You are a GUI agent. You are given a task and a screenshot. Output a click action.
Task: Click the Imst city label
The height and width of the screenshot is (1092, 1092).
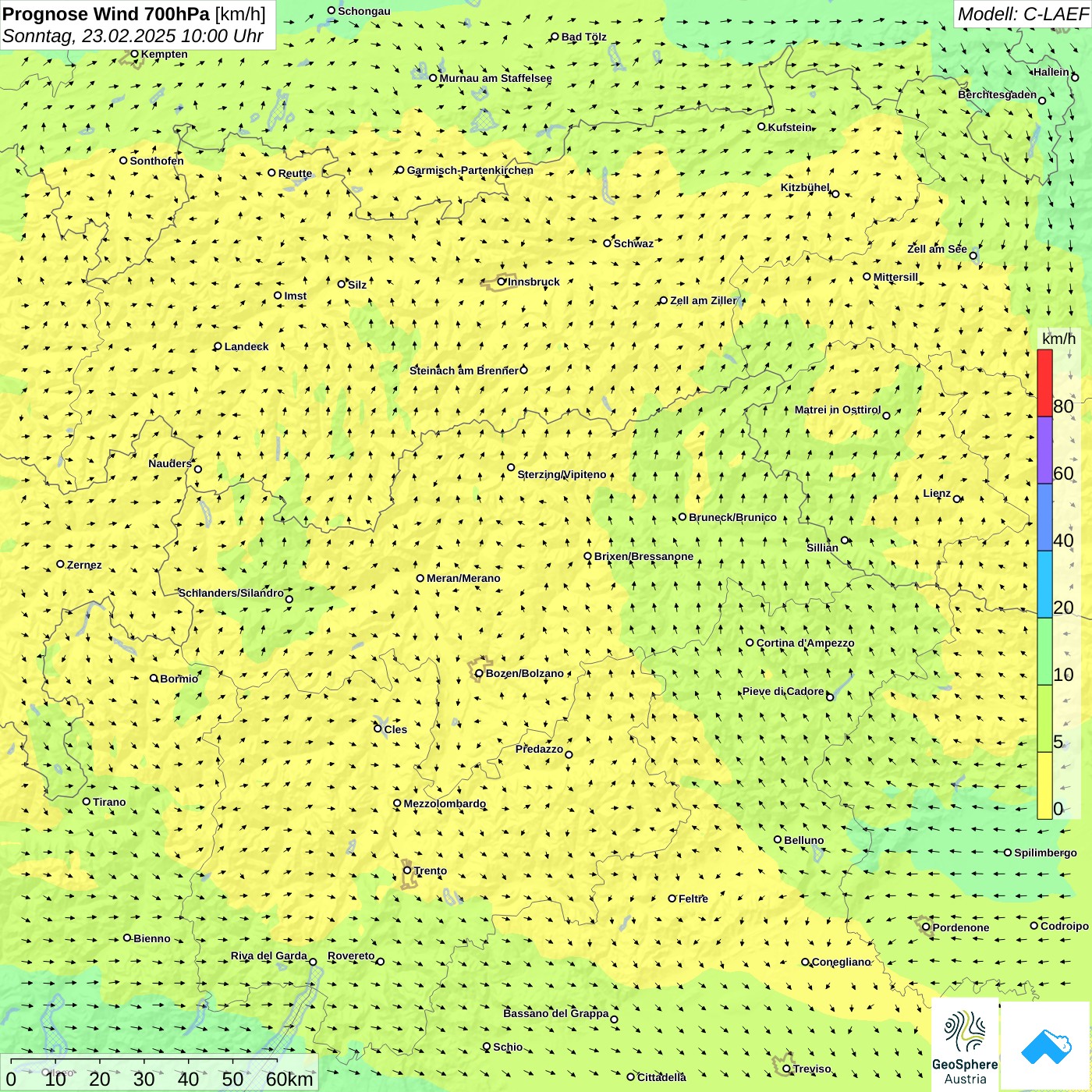coord(295,296)
